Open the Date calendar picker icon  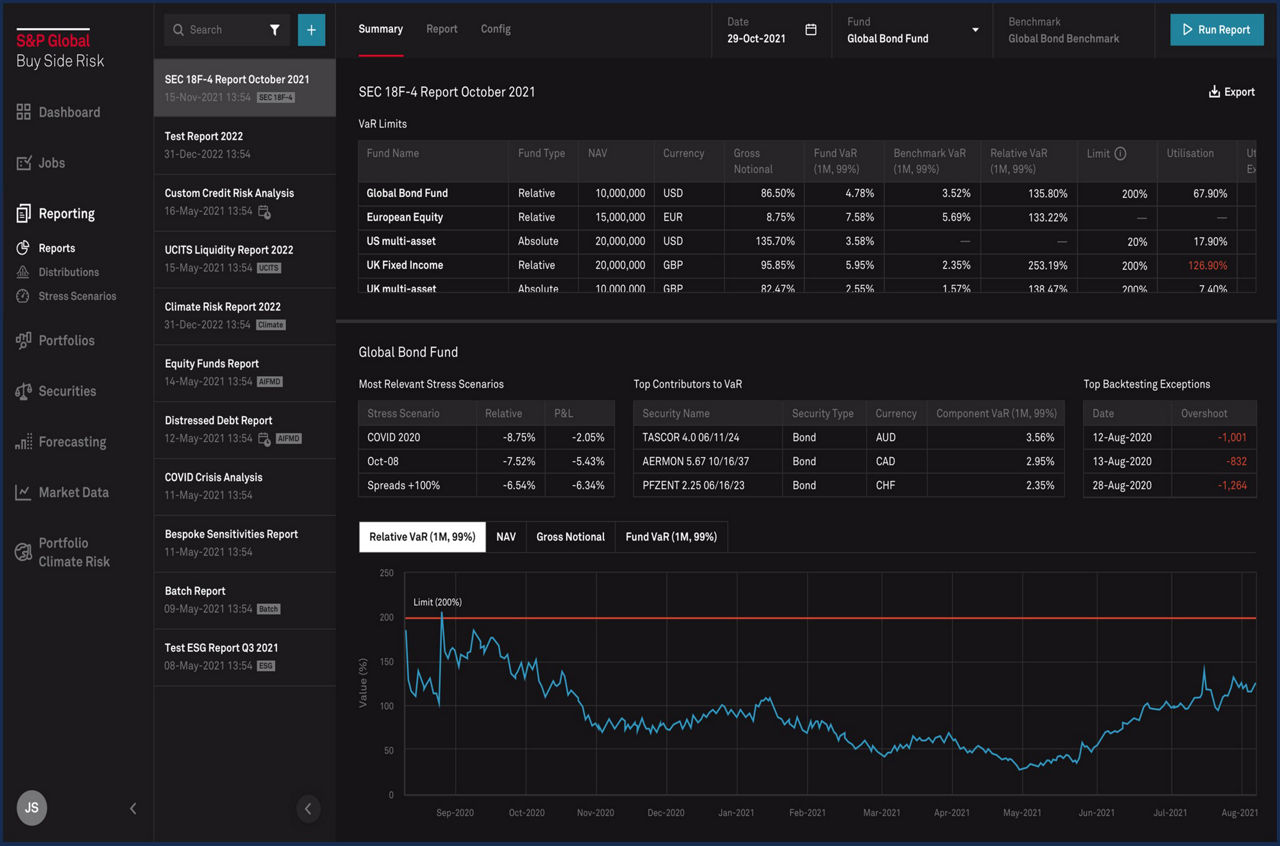click(x=811, y=30)
